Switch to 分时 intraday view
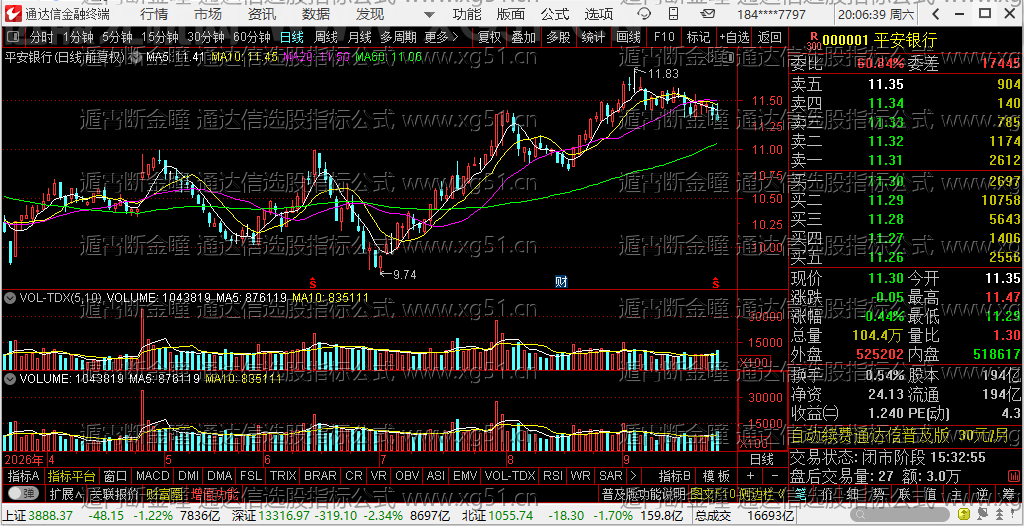Image resolution: width=1024 pixels, height=526 pixels. (42, 37)
